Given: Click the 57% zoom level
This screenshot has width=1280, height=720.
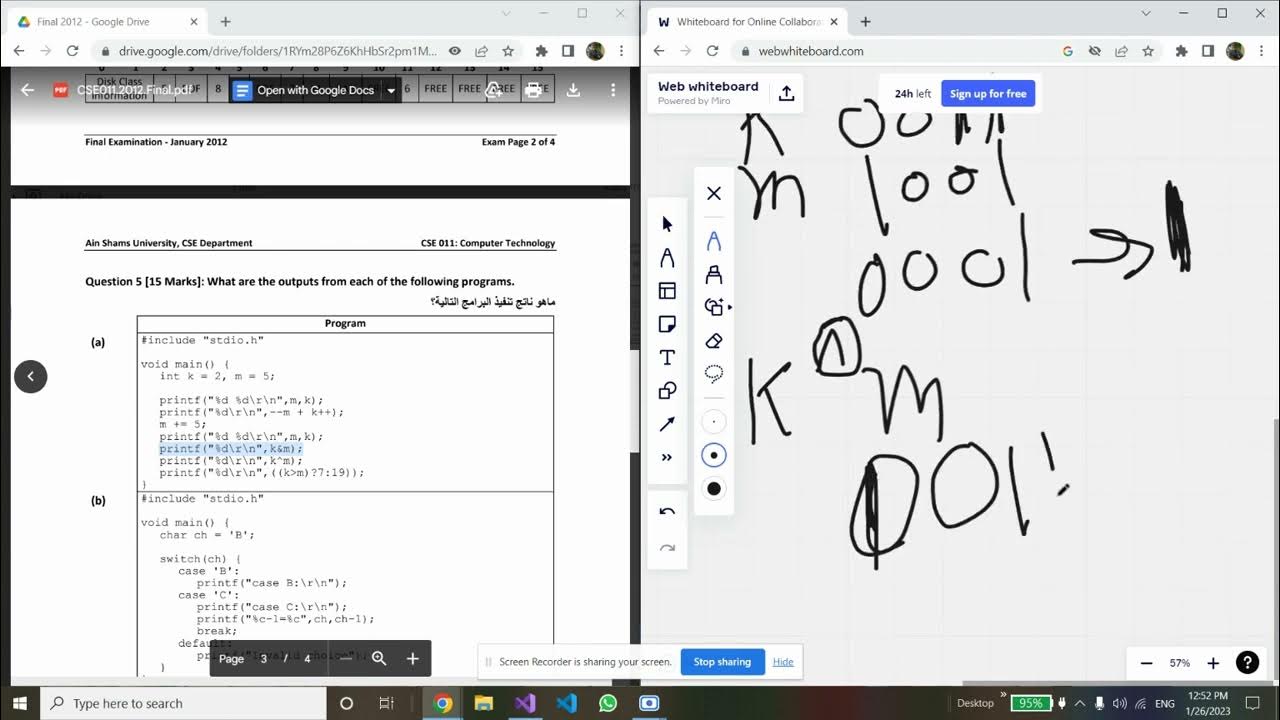Looking at the screenshot, I should [x=1180, y=663].
